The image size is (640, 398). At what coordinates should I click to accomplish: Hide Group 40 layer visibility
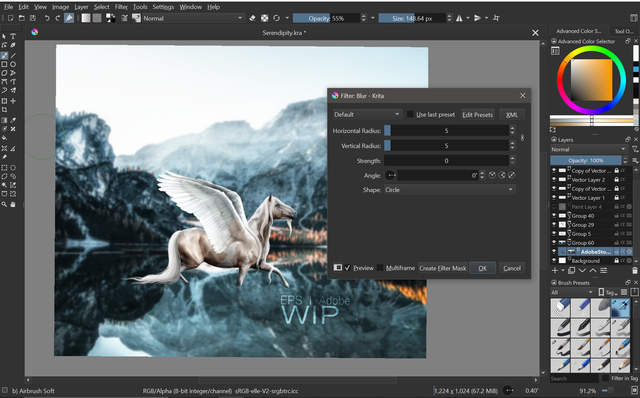[554, 216]
